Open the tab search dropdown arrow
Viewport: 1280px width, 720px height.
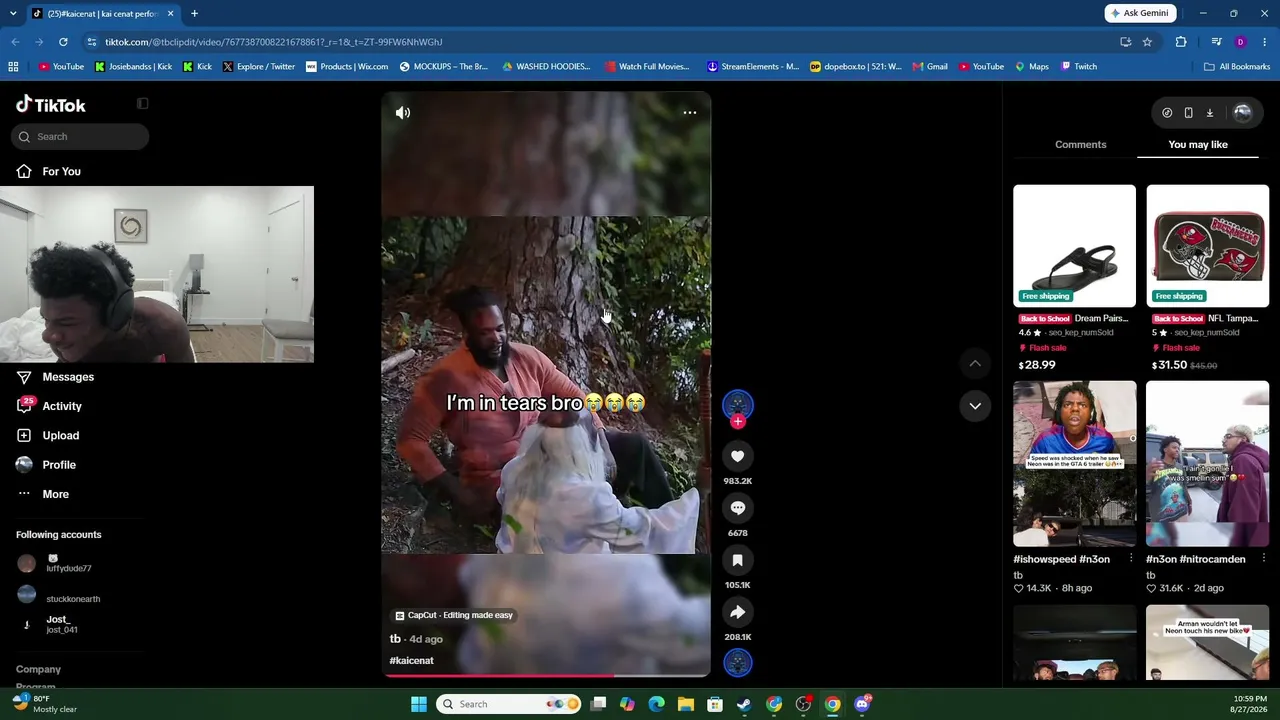click(13, 13)
